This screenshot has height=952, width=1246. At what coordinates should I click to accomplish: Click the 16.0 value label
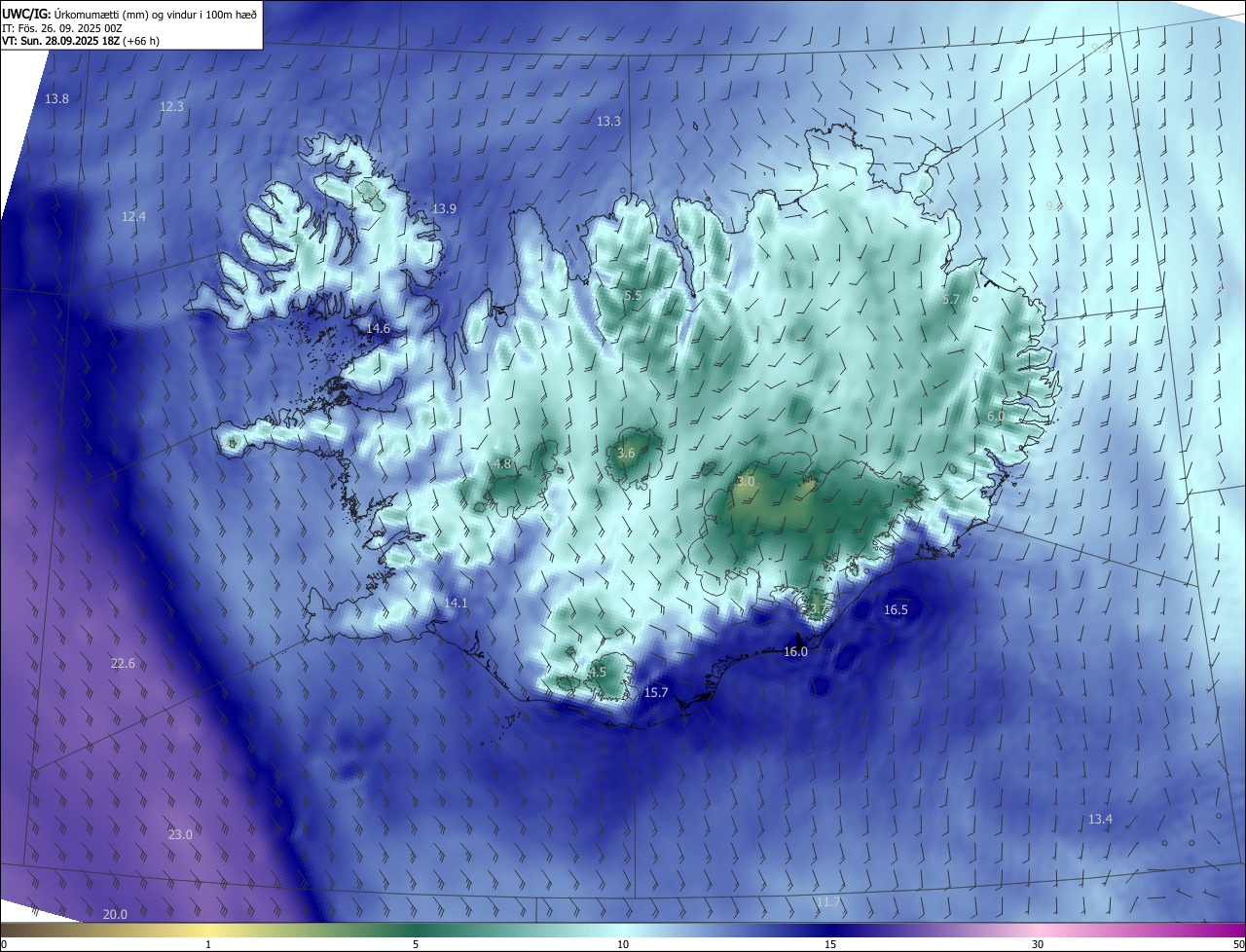point(795,651)
